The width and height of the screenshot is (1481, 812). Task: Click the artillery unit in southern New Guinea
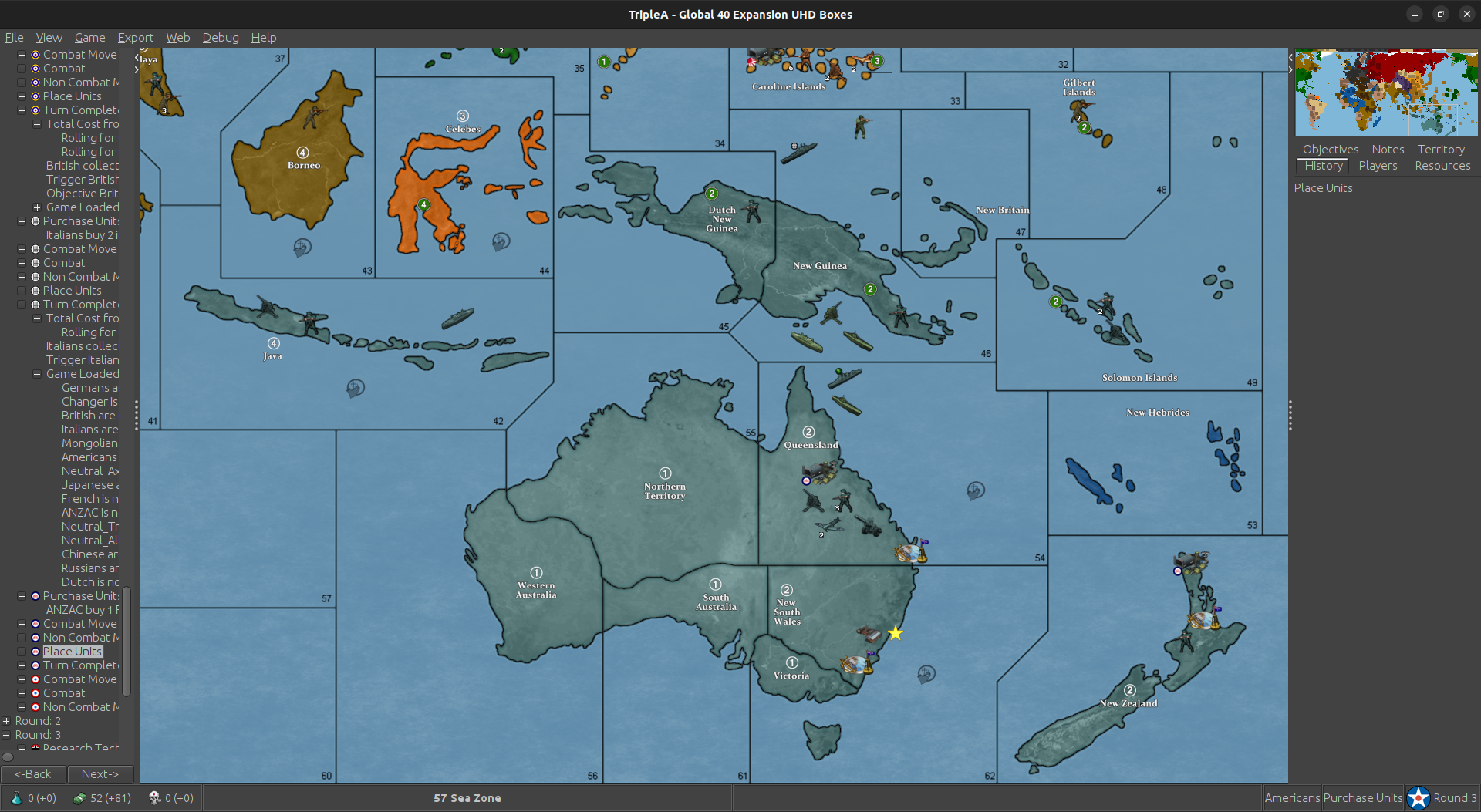tap(832, 314)
